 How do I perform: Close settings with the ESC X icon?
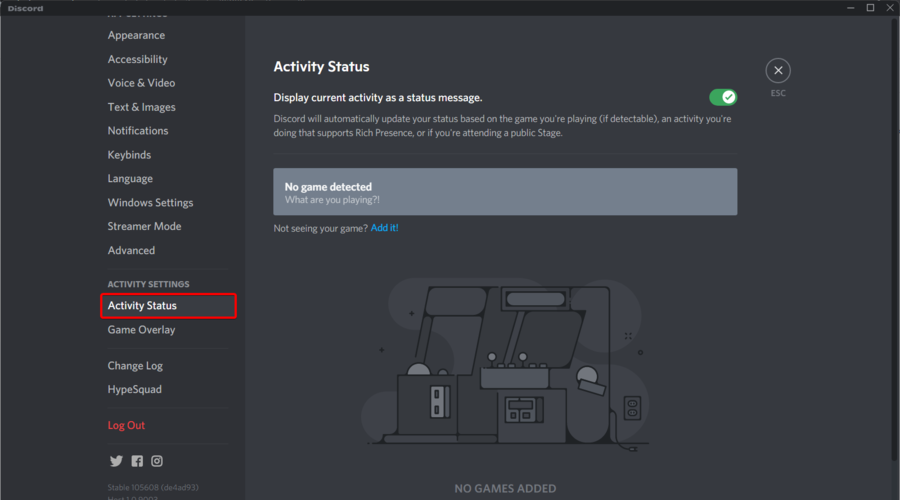778,70
